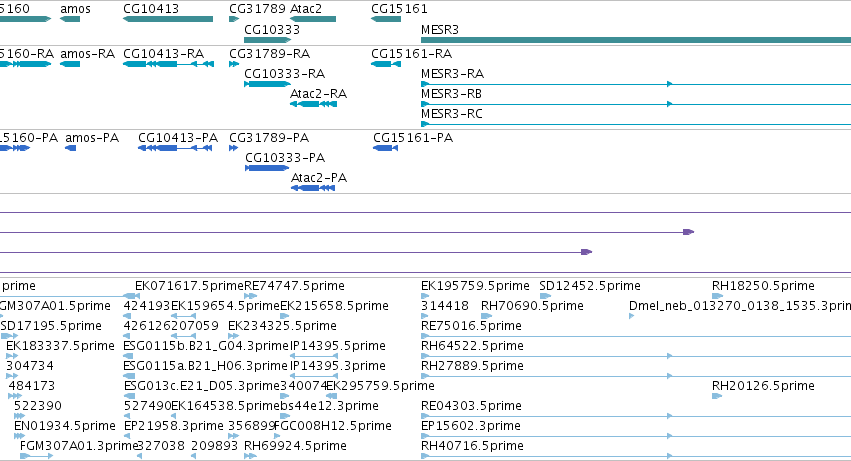Select the SD17195.5prime EST label
Screen dimensions: 851x461
point(52,326)
